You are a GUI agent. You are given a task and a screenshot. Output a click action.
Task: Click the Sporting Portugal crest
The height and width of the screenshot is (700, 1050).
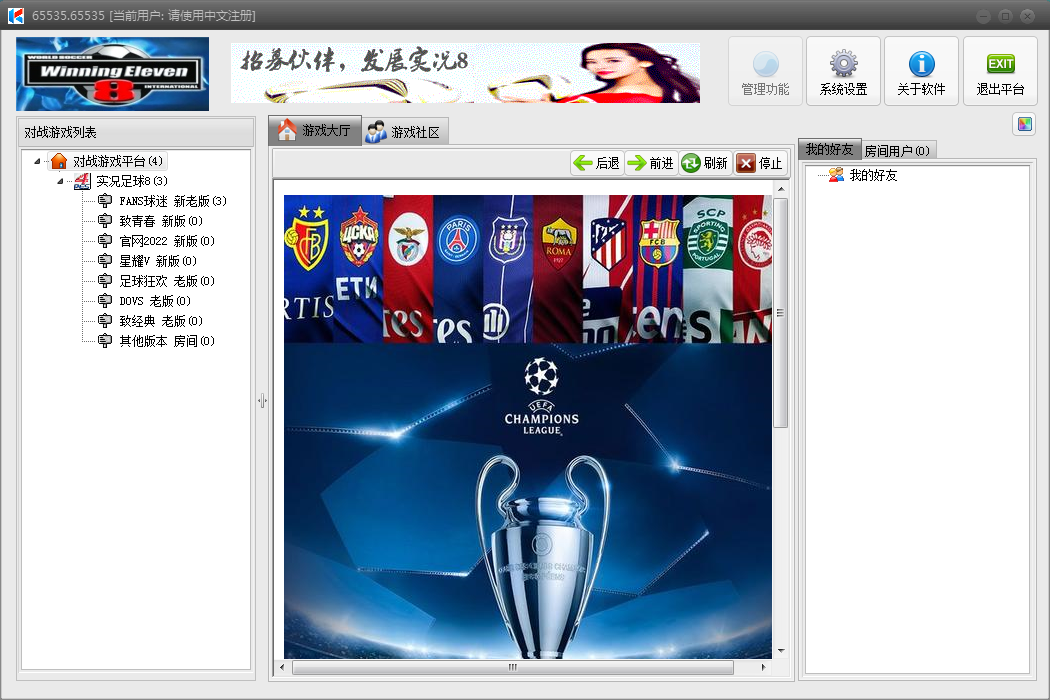(708, 236)
